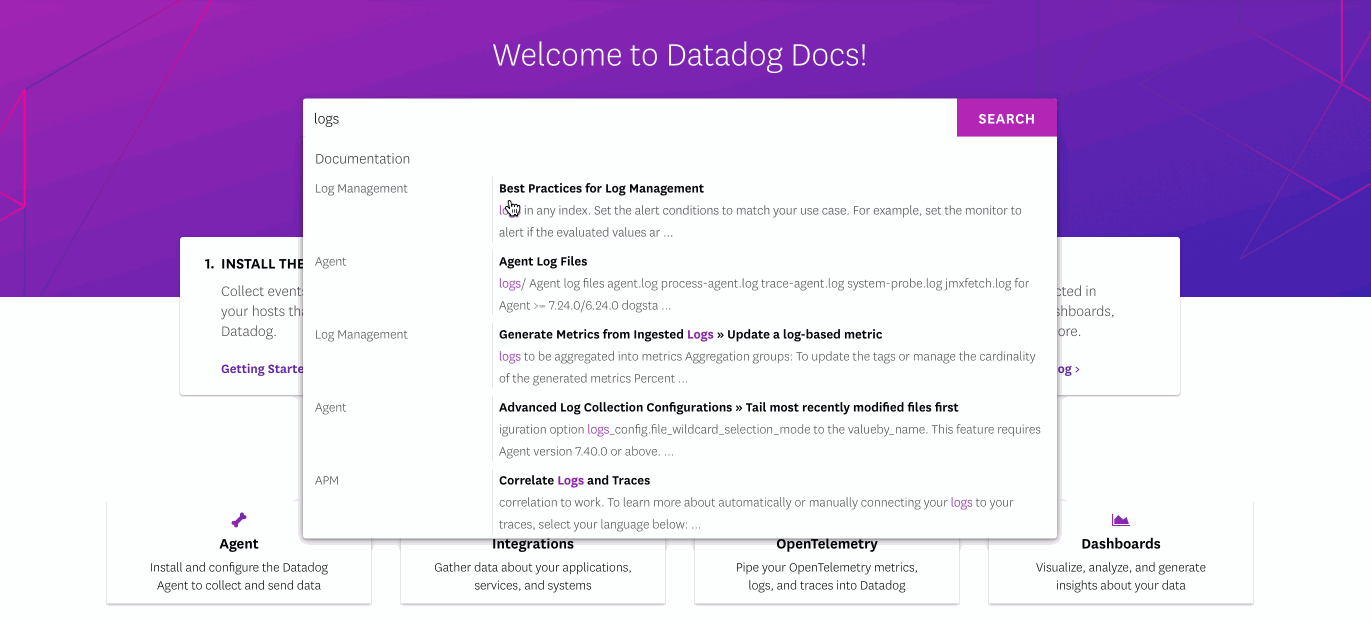Viewport: 1371px width, 622px height.
Task: Click snippet mentioning "logs_config.file_wildcard_selection_mode"
Action: click(x=770, y=440)
